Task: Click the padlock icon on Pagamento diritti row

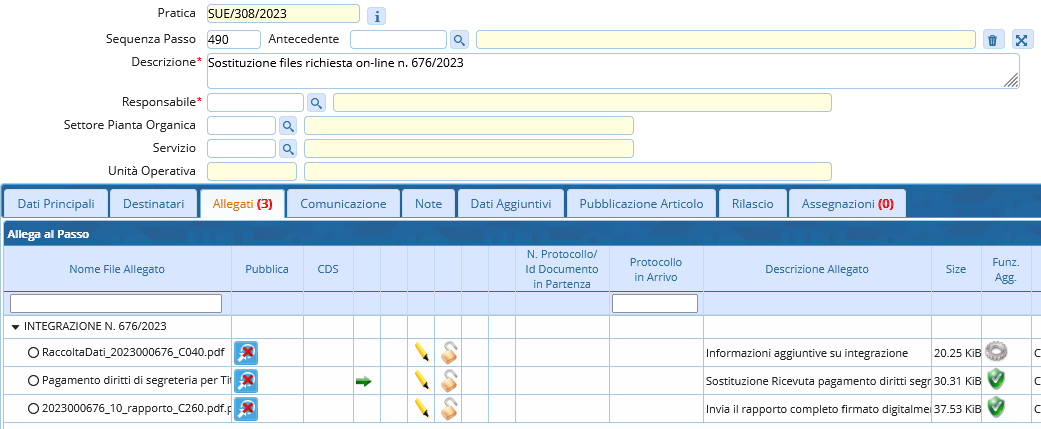Action: [x=450, y=380]
